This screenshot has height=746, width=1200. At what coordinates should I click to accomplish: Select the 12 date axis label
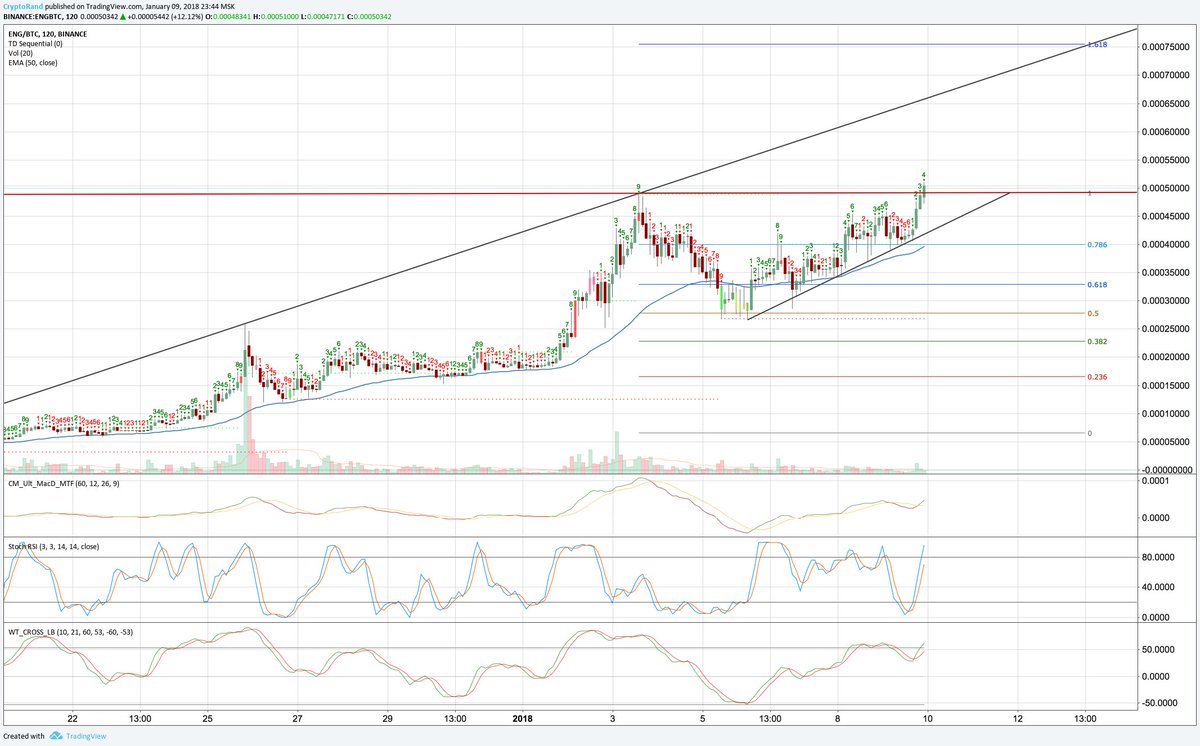click(x=1018, y=718)
